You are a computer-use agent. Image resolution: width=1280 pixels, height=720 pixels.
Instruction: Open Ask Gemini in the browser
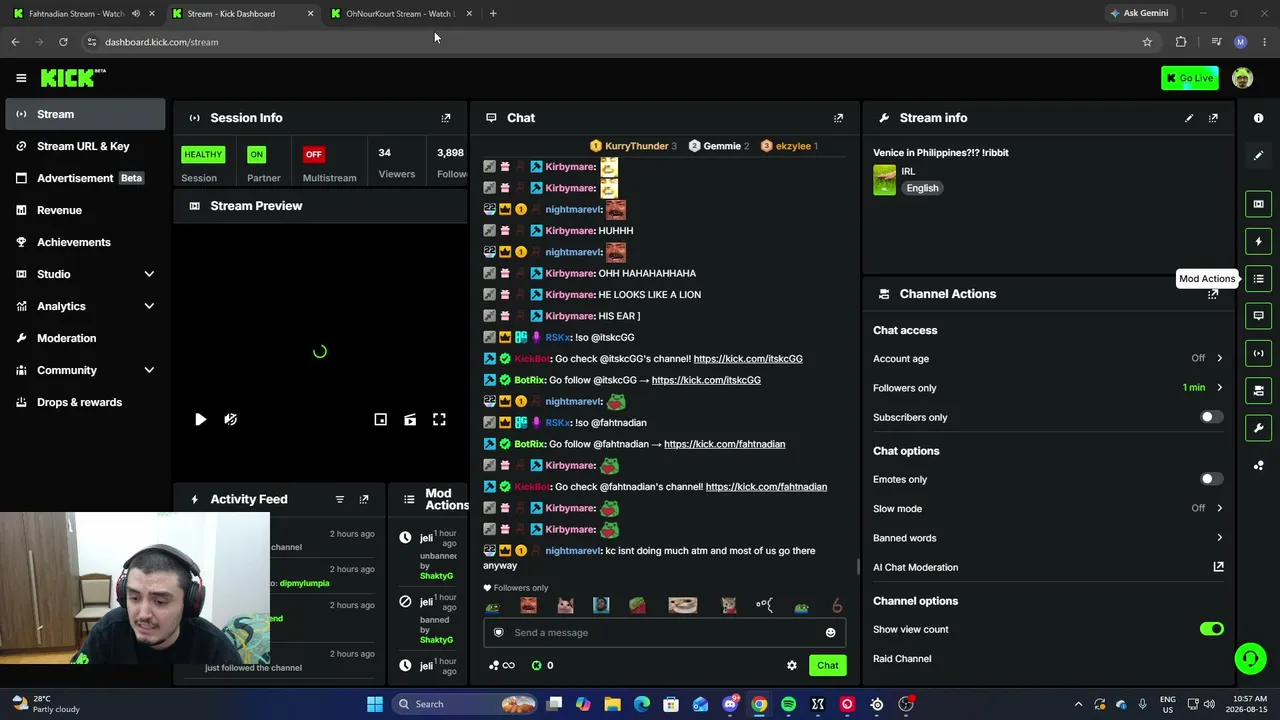1138,14
